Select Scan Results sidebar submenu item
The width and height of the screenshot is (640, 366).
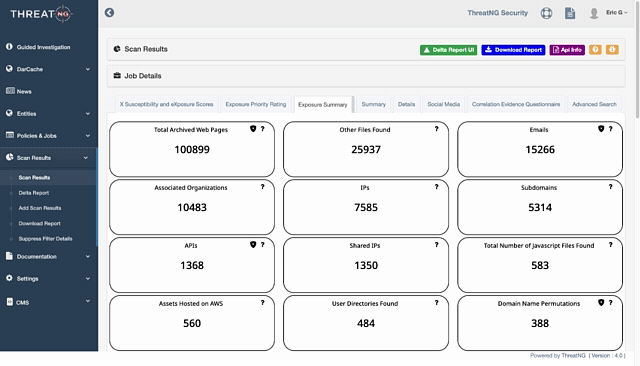(x=34, y=177)
